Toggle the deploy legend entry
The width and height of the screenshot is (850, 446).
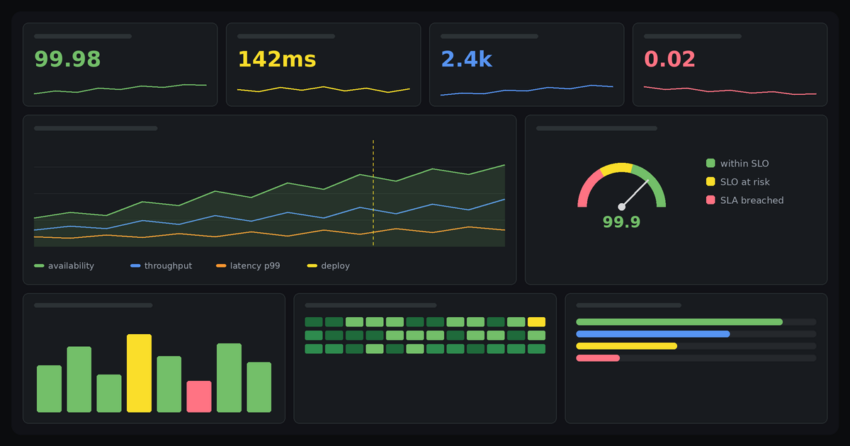(x=329, y=266)
